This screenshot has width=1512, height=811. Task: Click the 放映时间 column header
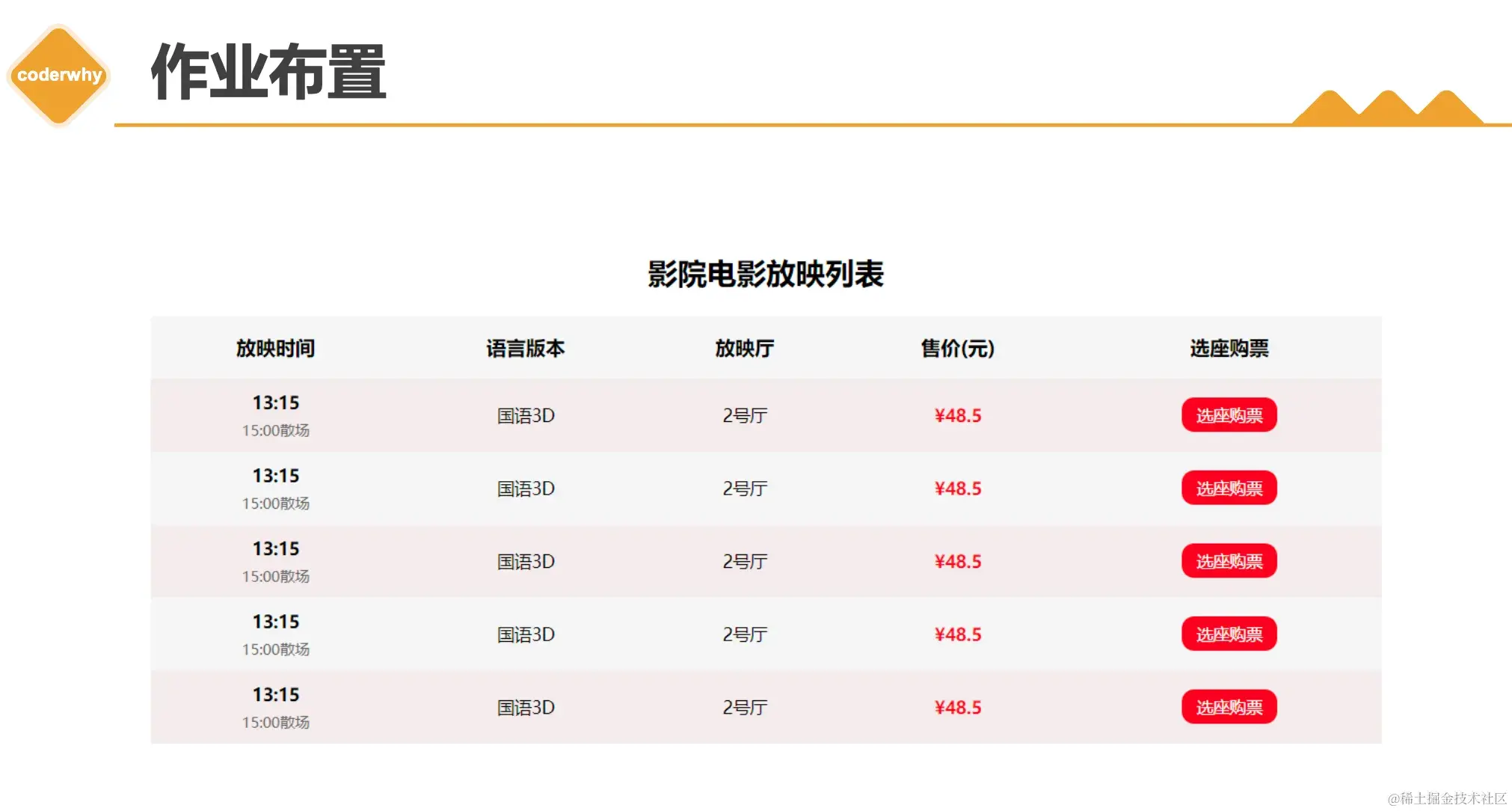(x=275, y=348)
